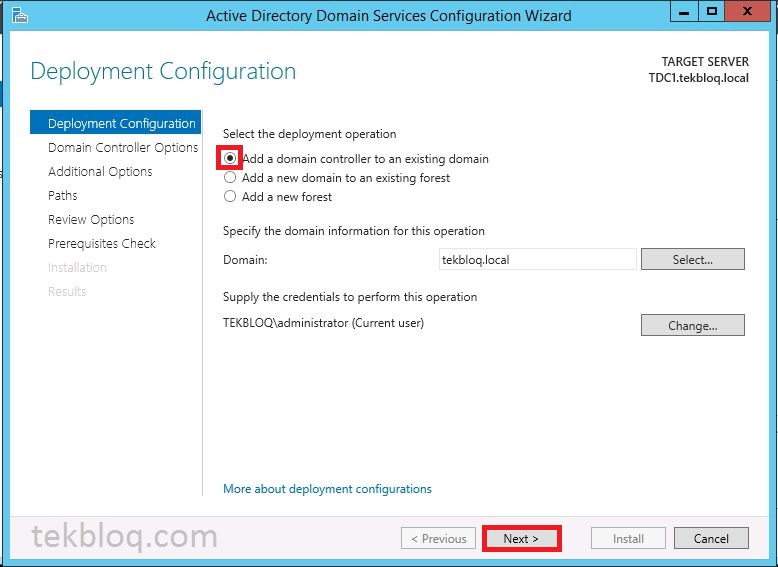The width and height of the screenshot is (778, 567).
Task: Click the Change... credentials button
Action: (x=693, y=325)
